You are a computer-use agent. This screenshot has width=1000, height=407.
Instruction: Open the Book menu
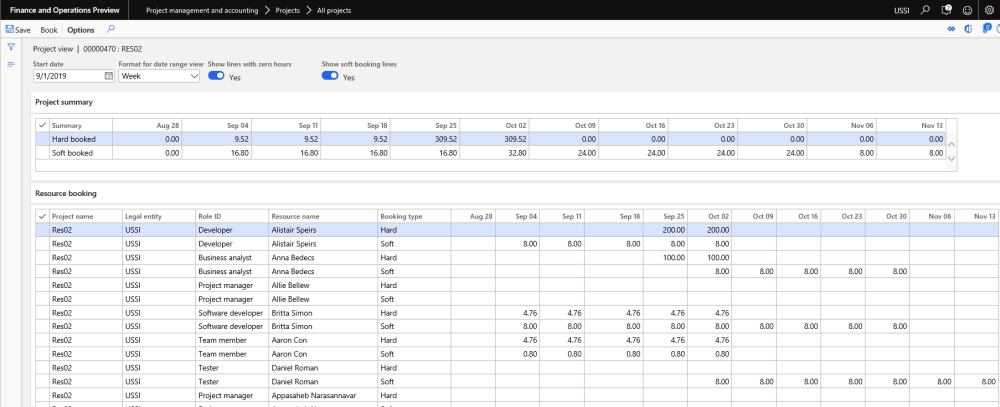pyautogui.click(x=48, y=30)
